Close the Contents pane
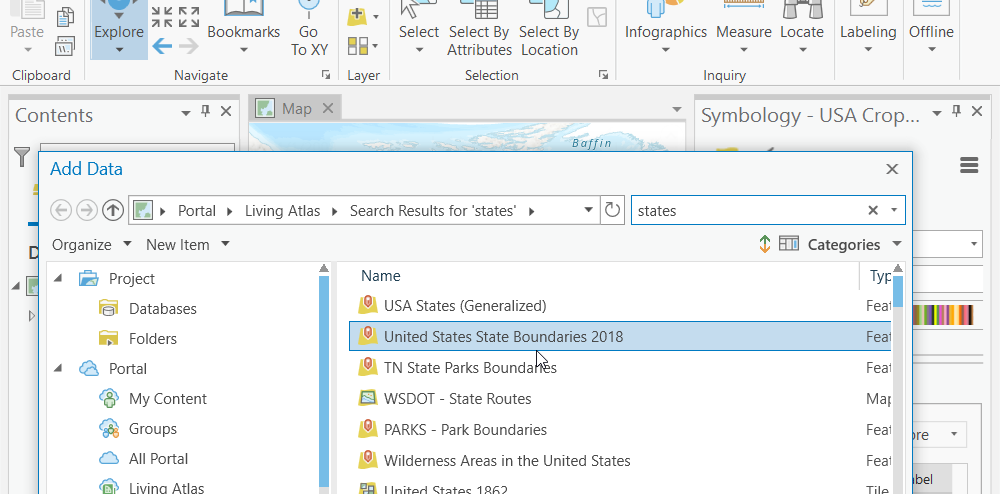The width and height of the screenshot is (1000, 494). tap(226, 112)
